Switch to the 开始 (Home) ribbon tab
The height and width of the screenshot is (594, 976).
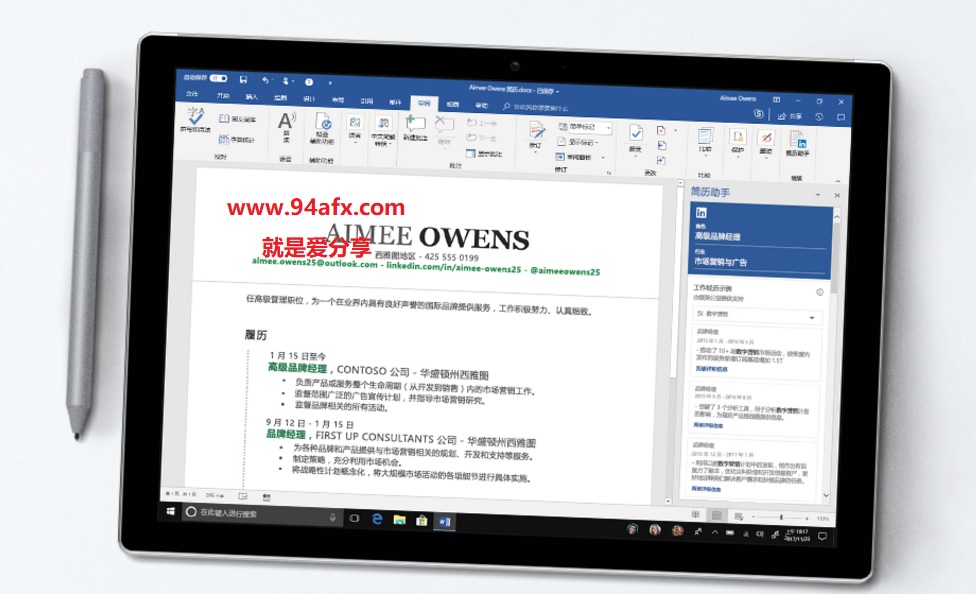tap(223, 96)
